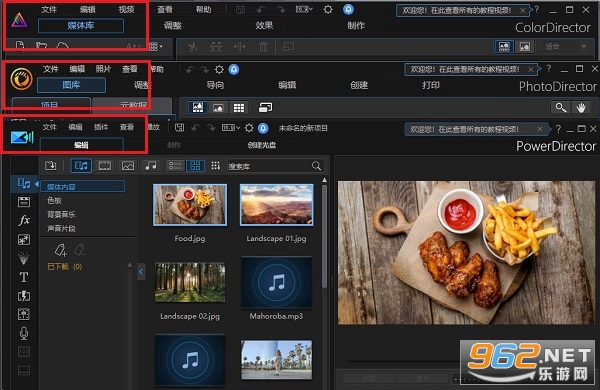This screenshot has height=390, width=600.
Task: Click 媒体库 button in ColorDirector
Action: point(81,26)
